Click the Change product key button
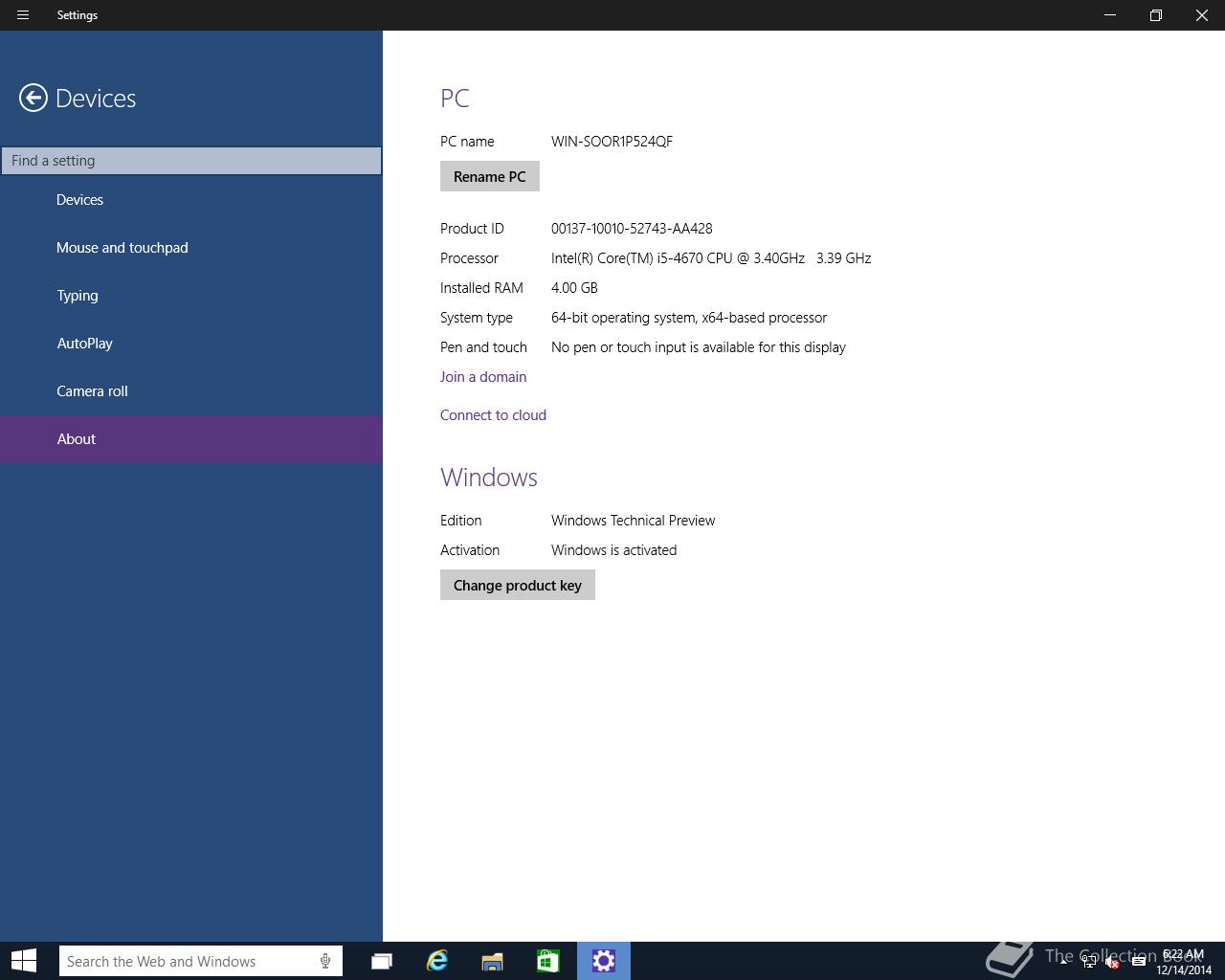 point(518,585)
